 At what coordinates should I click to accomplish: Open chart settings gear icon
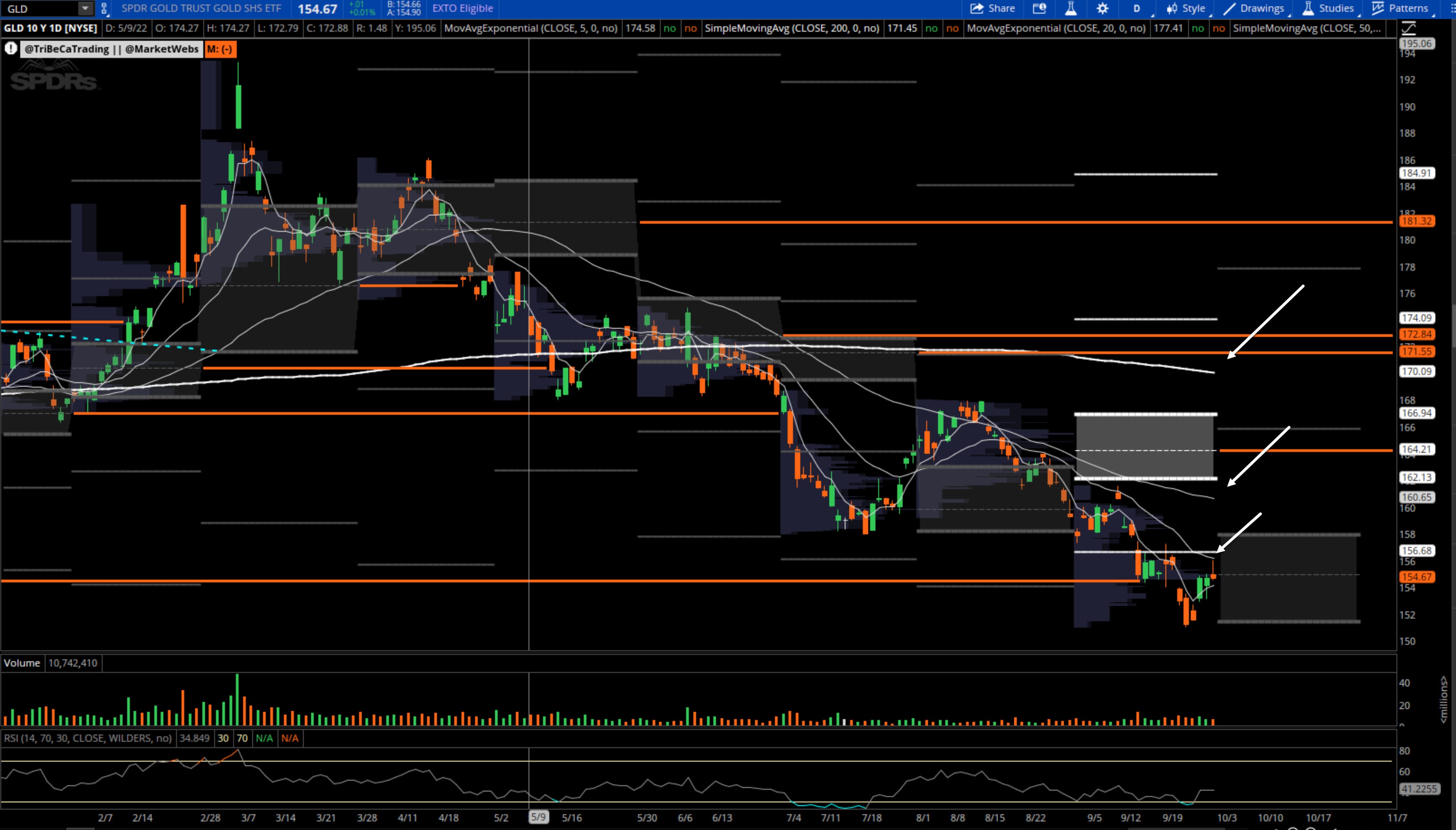1102,8
